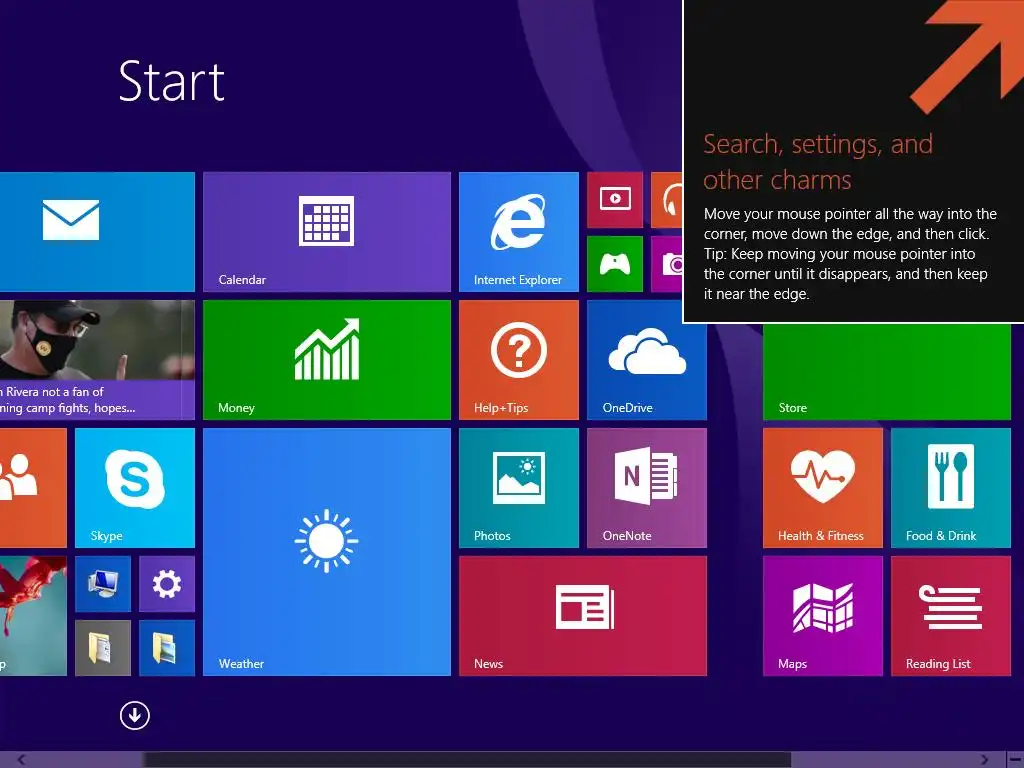This screenshot has width=1024, height=768.
Task: Open the red Video tile
Action: pos(615,200)
